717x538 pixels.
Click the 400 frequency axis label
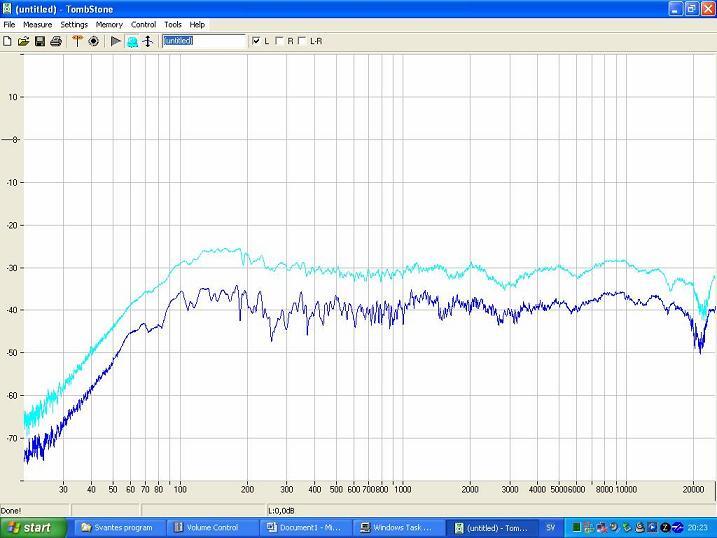(315, 490)
